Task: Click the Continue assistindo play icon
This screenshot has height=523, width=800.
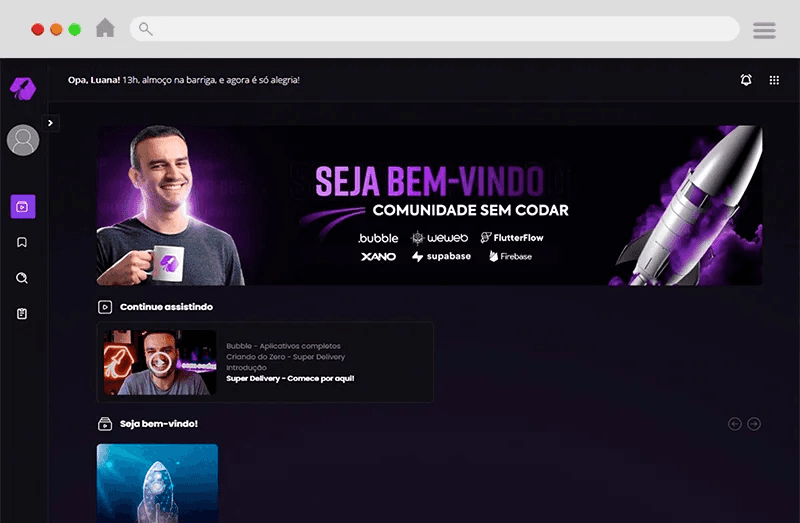Action: [105, 307]
